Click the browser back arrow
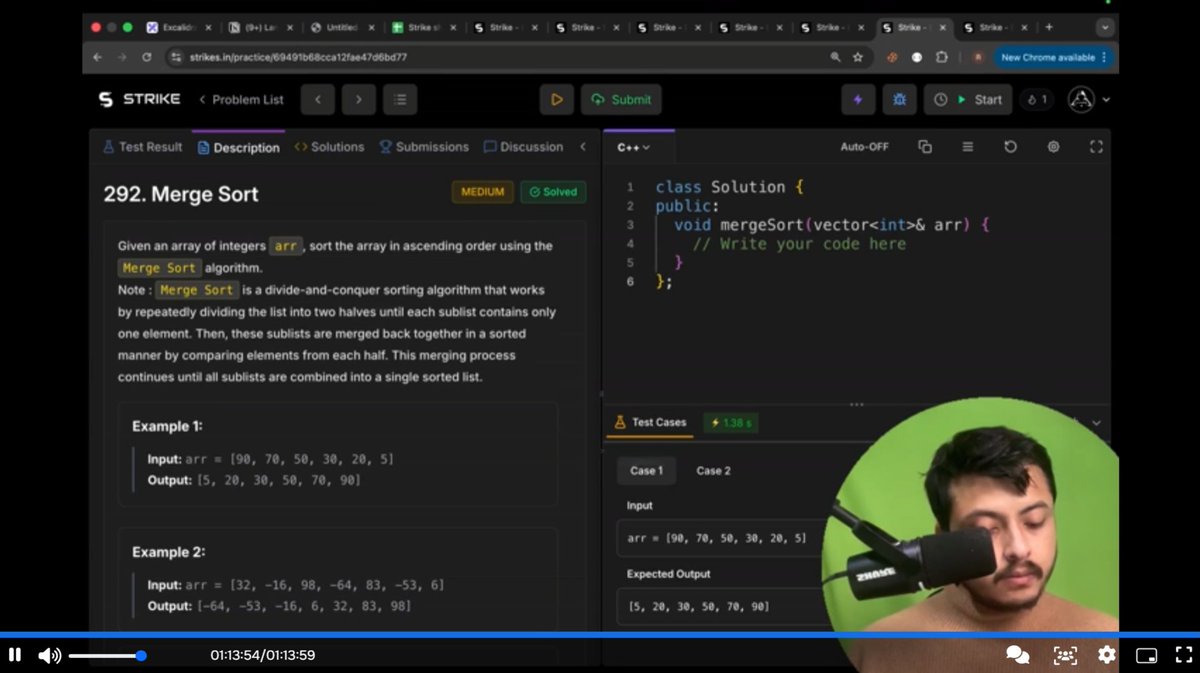This screenshot has width=1200, height=673. [97, 58]
